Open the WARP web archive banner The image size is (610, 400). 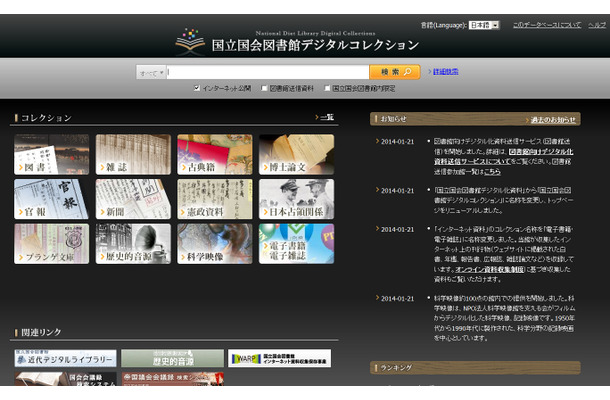click(279, 358)
